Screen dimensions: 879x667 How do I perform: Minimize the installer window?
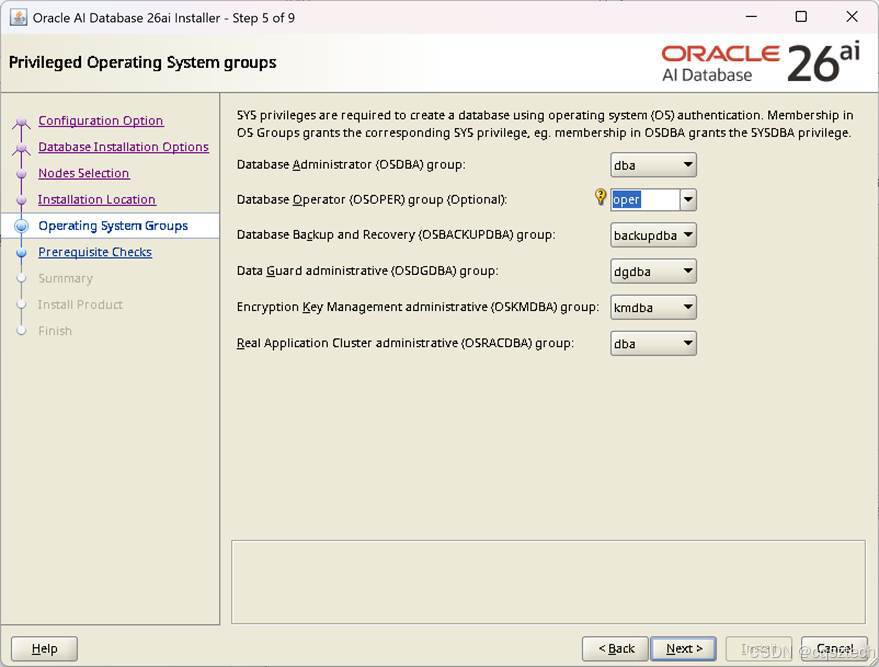[751, 17]
